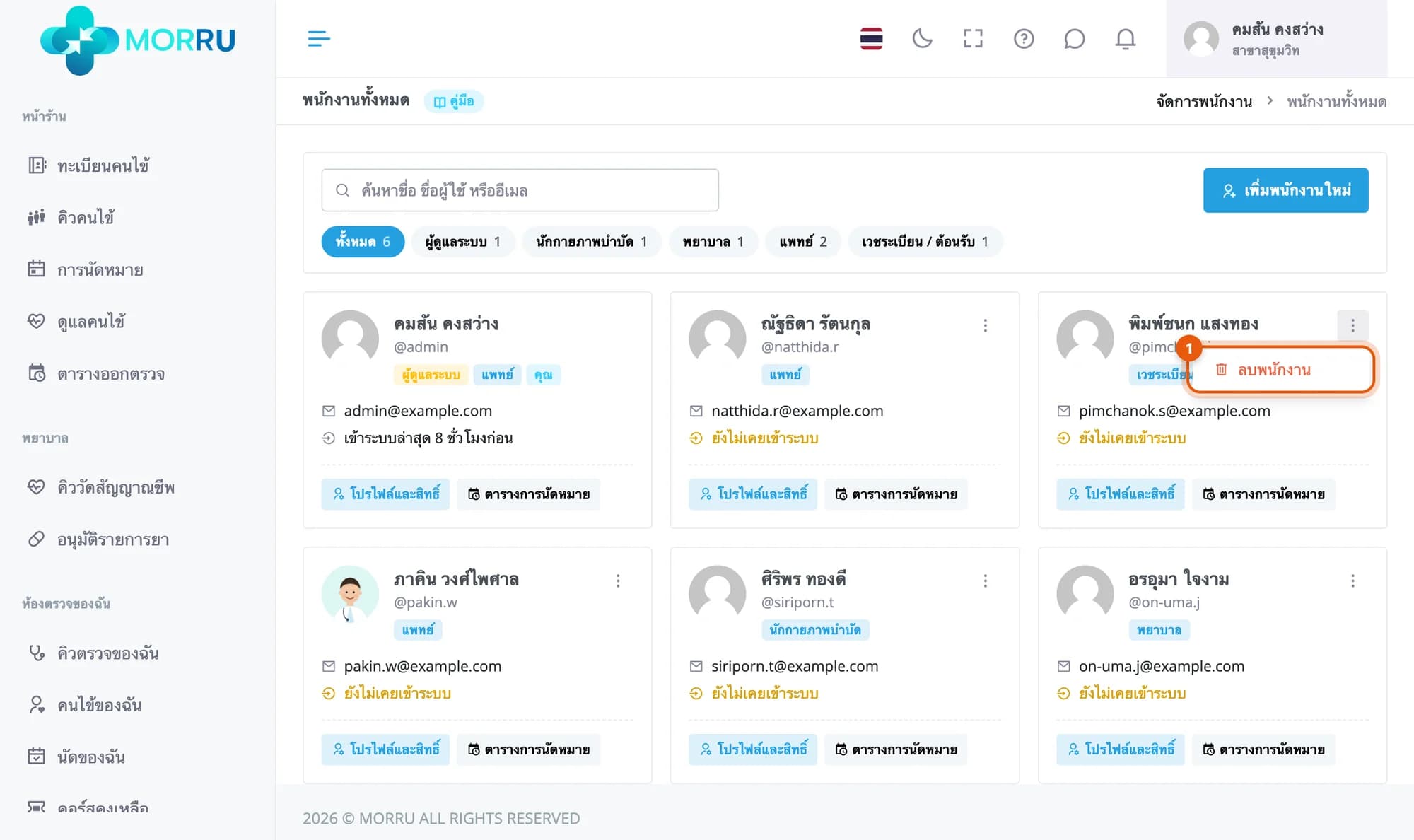Select the แพทย์ 2 filter tab

[802, 242]
